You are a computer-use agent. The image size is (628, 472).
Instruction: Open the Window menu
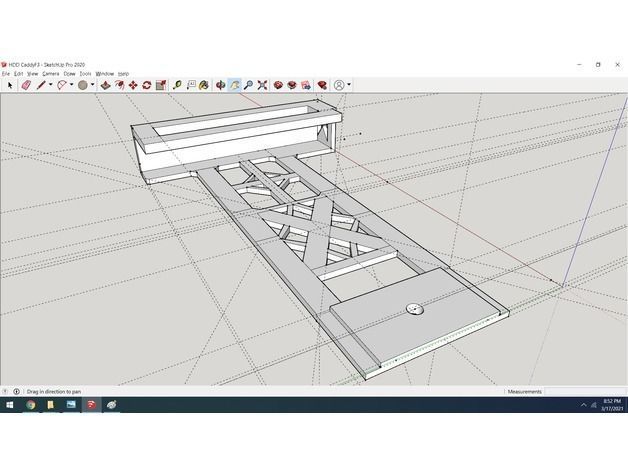(x=105, y=74)
